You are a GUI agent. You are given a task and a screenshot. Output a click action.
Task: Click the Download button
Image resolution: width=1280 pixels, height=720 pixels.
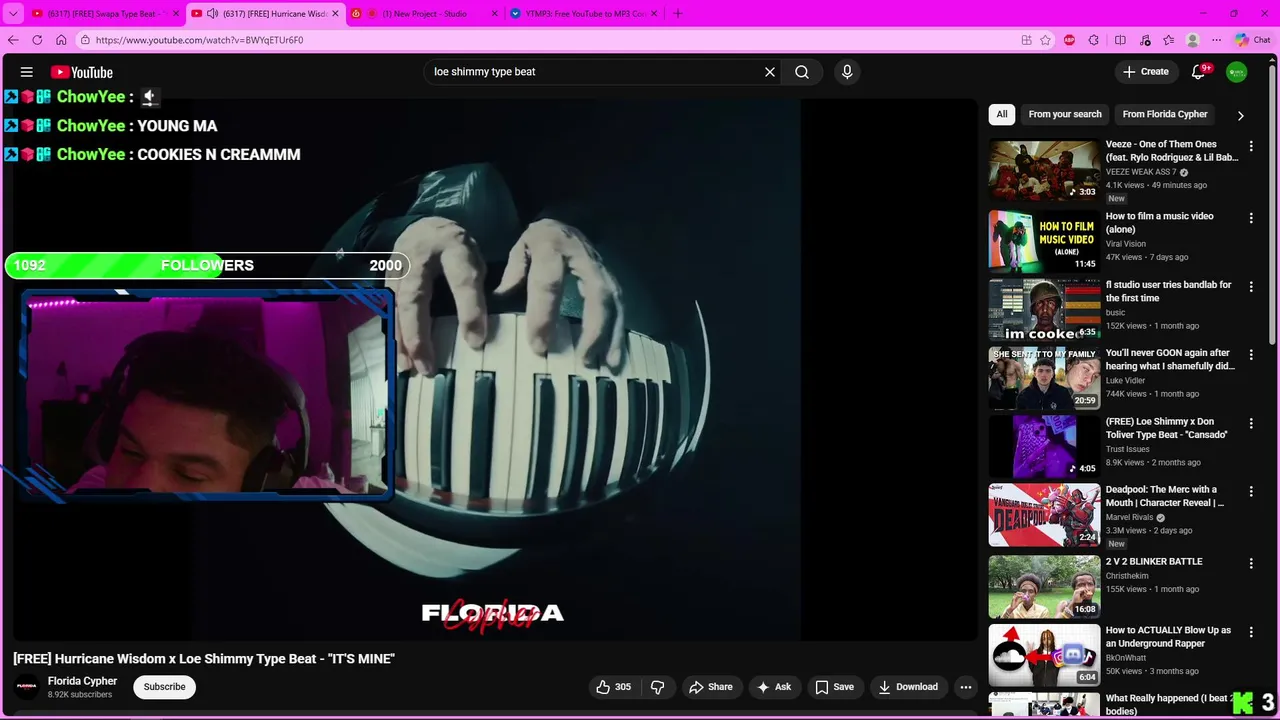point(908,687)
